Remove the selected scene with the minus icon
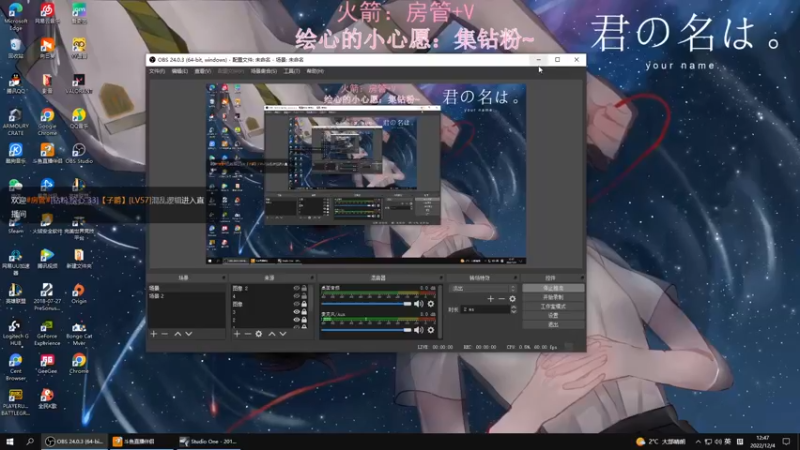Screen dimensions: 800x450 point(165,334)
